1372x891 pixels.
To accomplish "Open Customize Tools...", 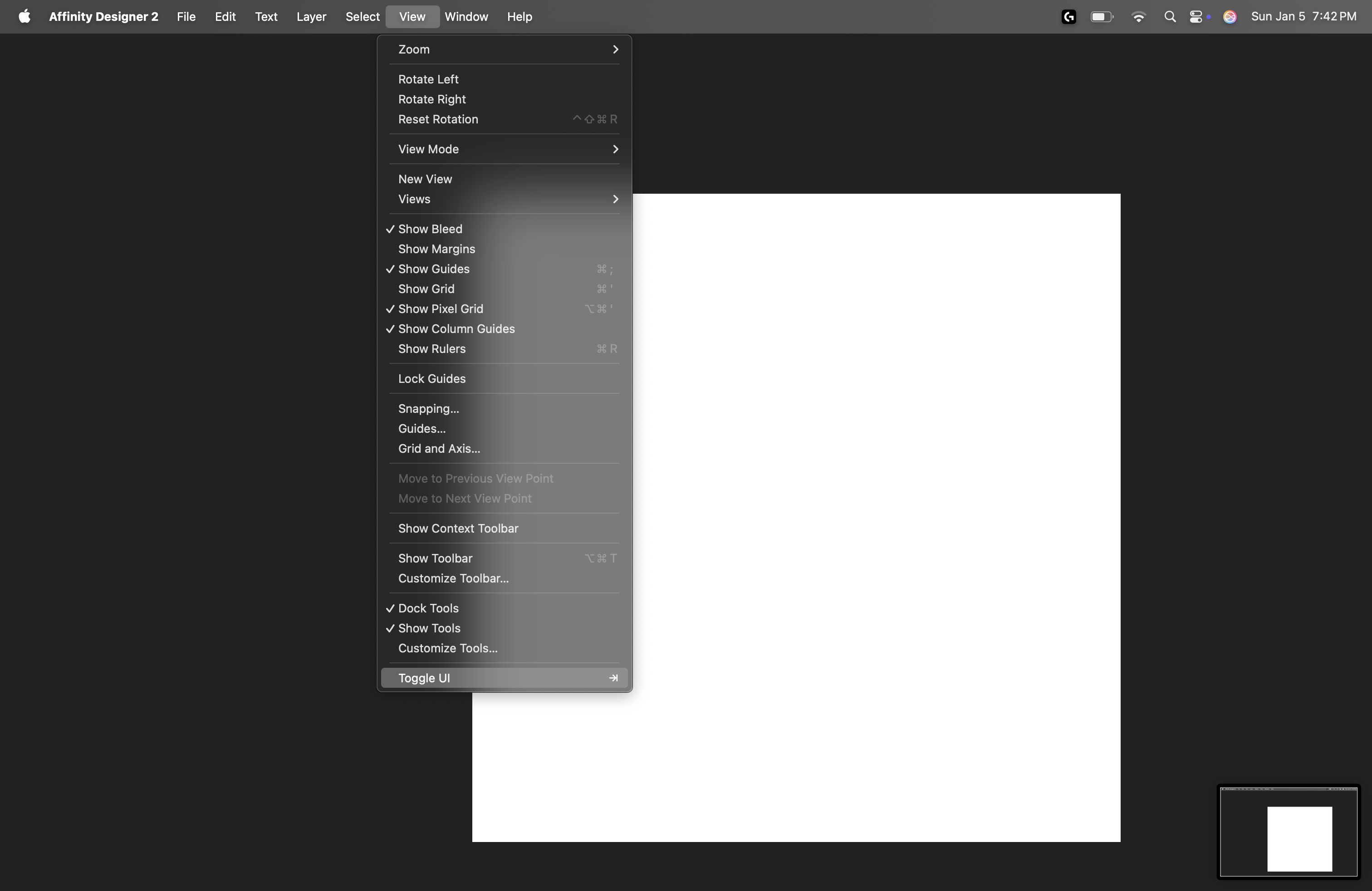I will click(x=505, y=648).
